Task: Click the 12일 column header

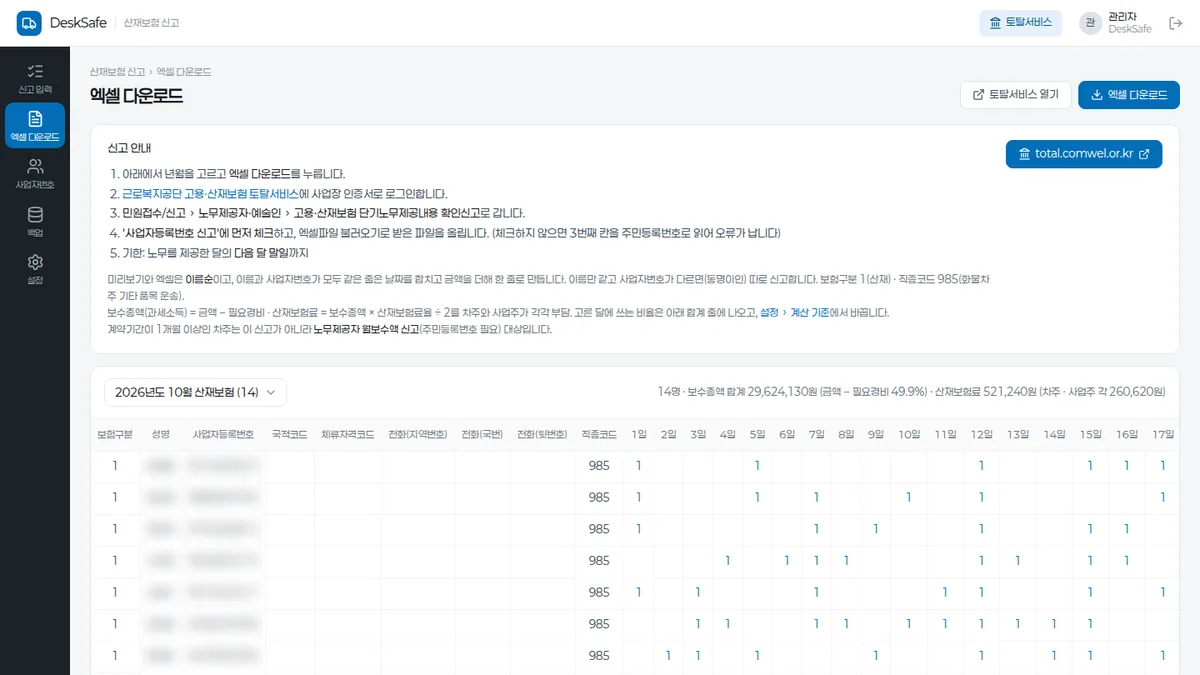Action: [x=981, y=434]
